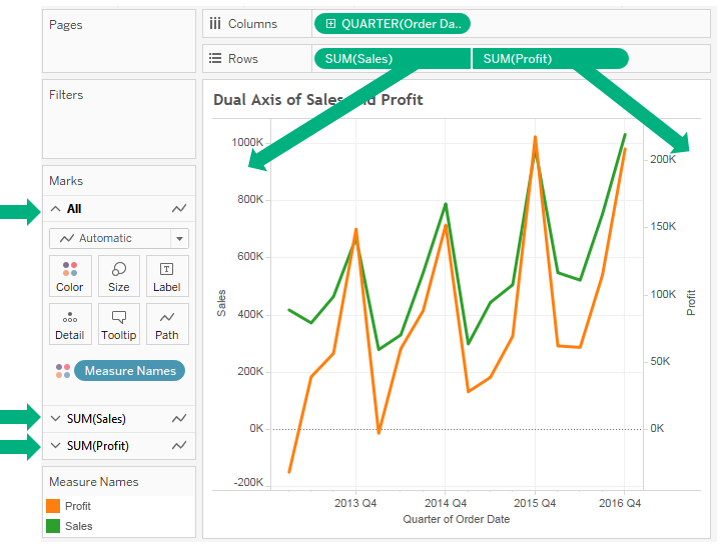Click the Tooltip button in Marks card
This screenshot has height=550, width=722.
(x=119, y=324)
